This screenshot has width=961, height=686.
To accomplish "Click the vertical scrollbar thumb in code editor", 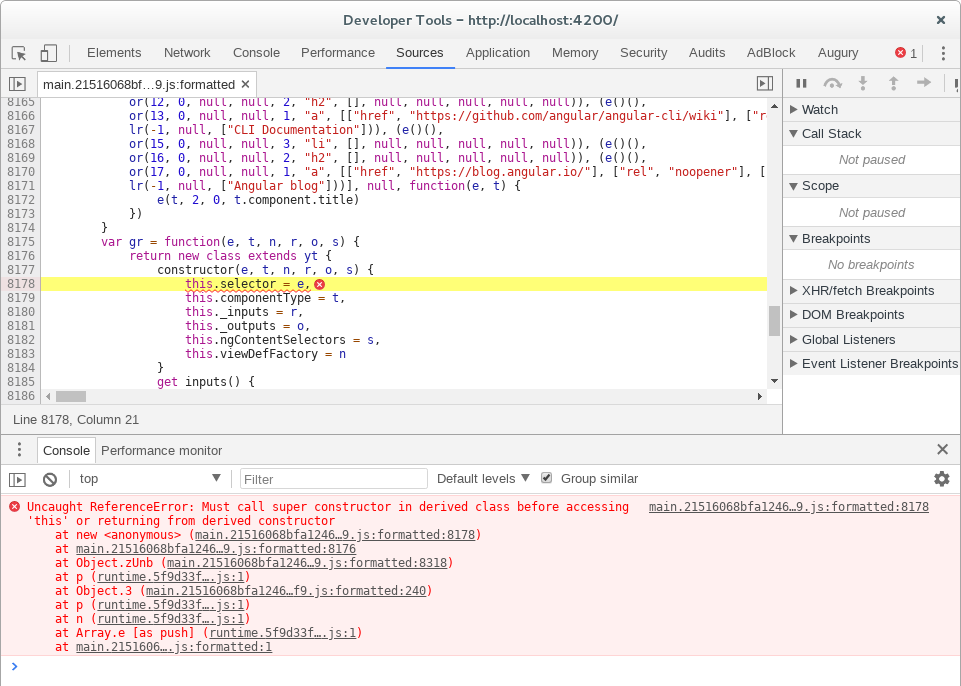I will [x=774, y=320].
